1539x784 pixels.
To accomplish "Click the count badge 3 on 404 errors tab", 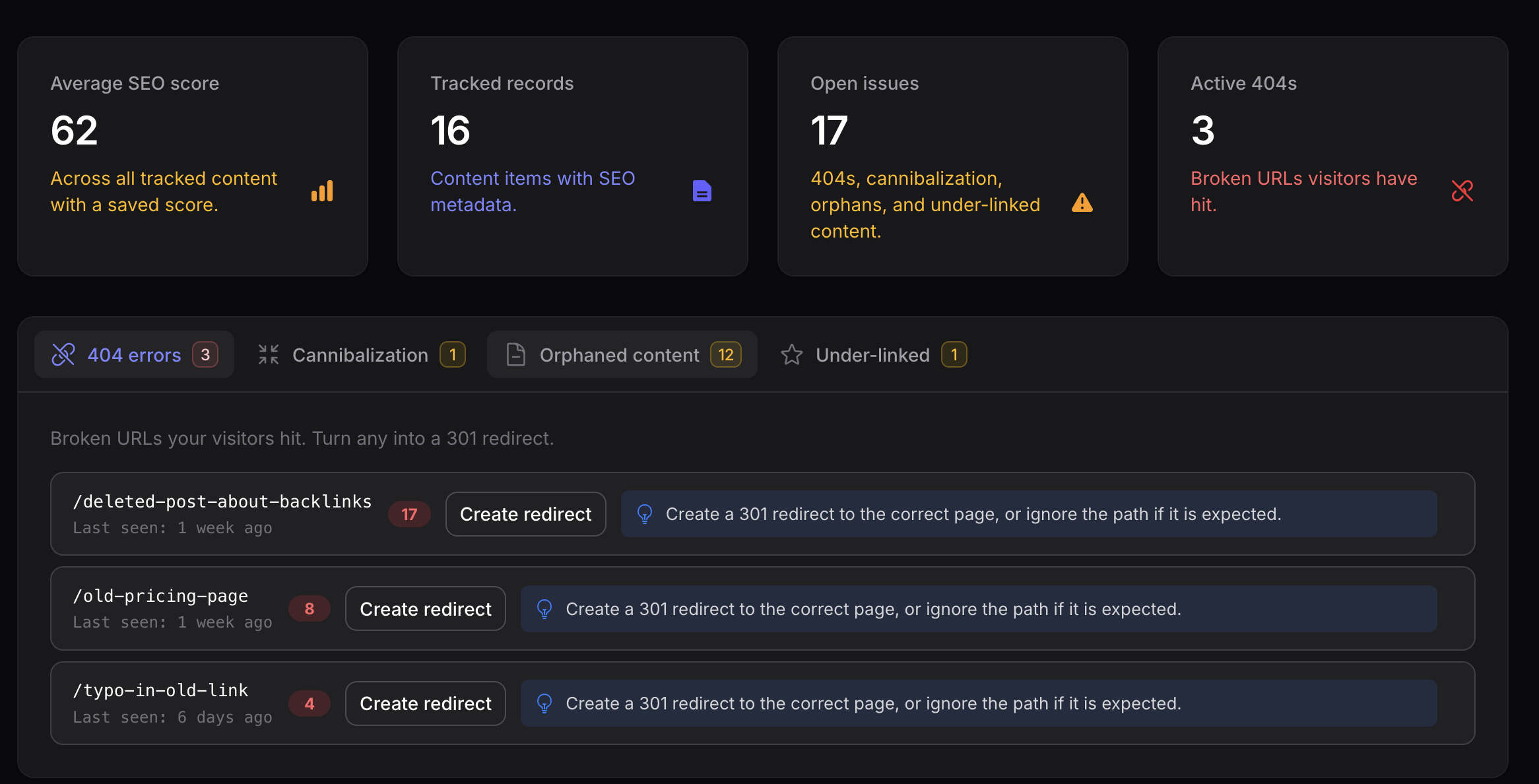I will (205, 355).
